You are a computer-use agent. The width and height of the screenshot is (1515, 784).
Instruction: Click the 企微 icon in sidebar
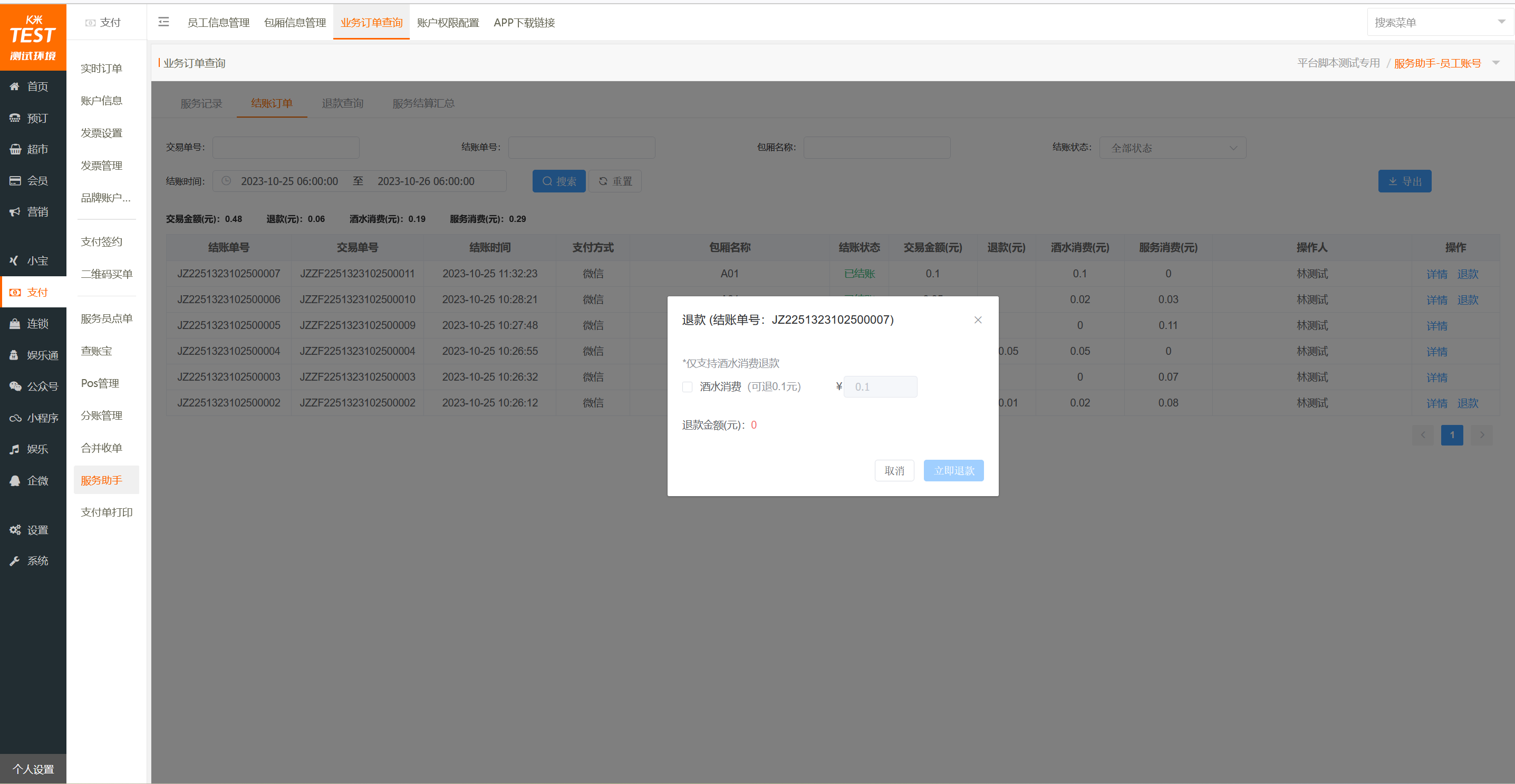(x=15, y=480)
